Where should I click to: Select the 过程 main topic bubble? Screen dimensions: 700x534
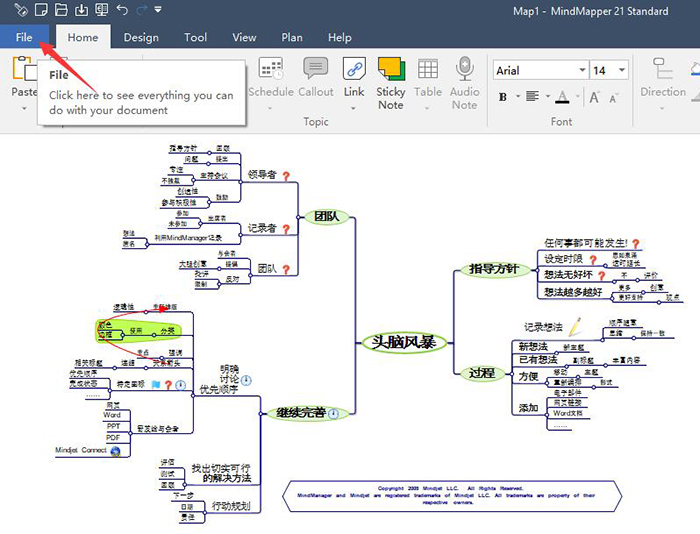click(482, 373)
